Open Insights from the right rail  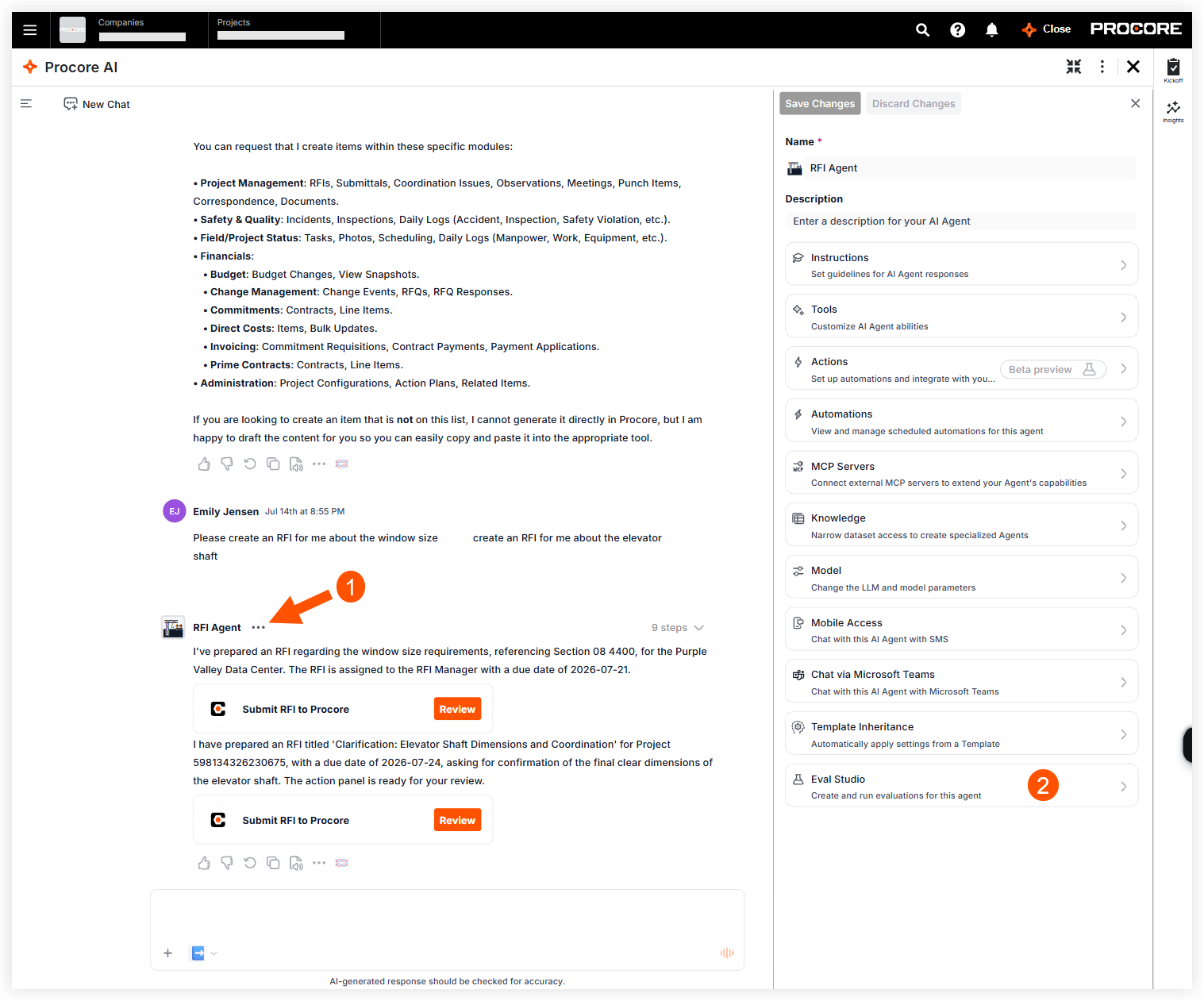point(1173,111)
